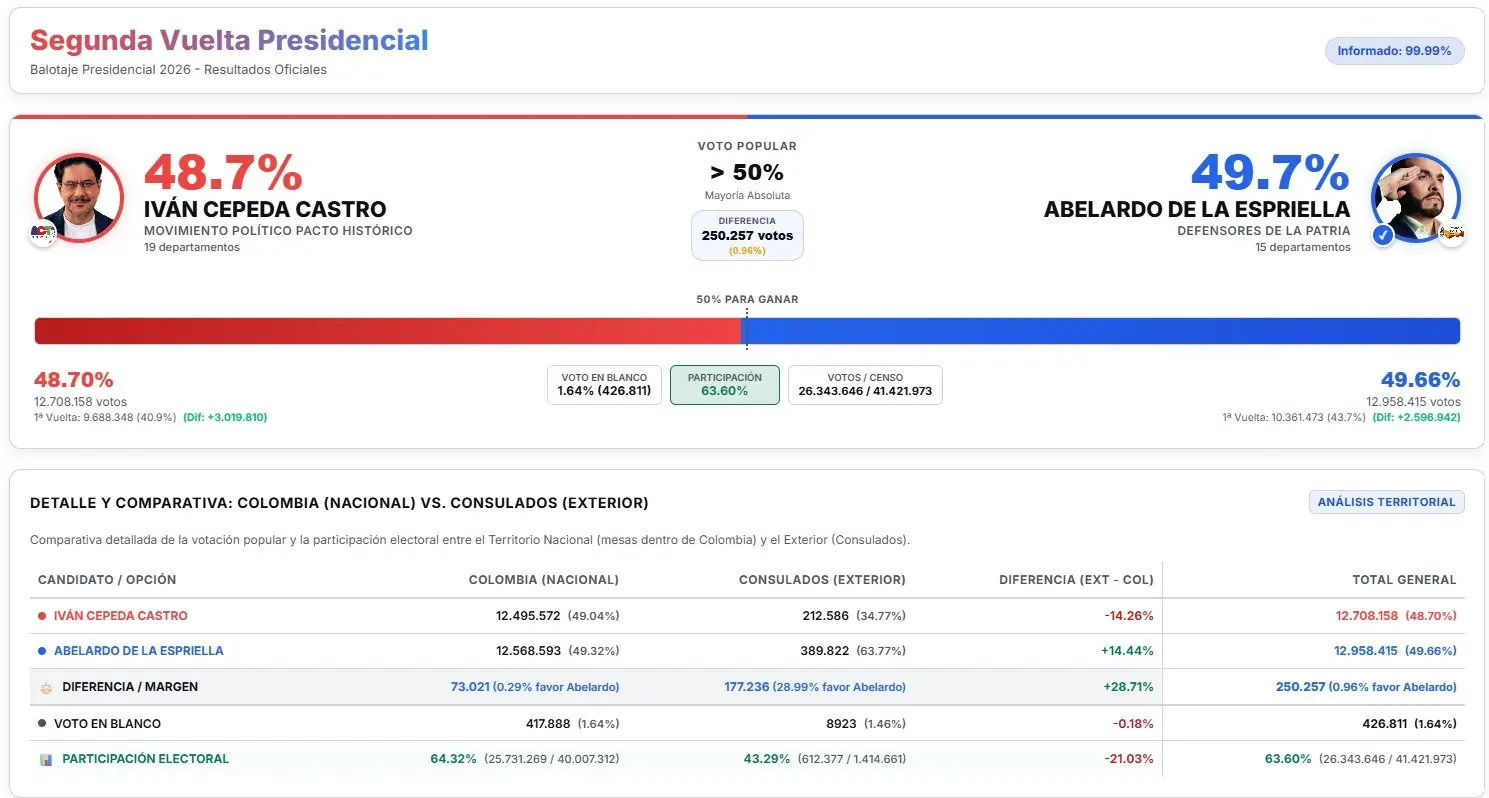Image resolution: width=1489 pixels, height=798 pixels.
Task: Select the Participación 63.60% box
Action: point(725,385)
